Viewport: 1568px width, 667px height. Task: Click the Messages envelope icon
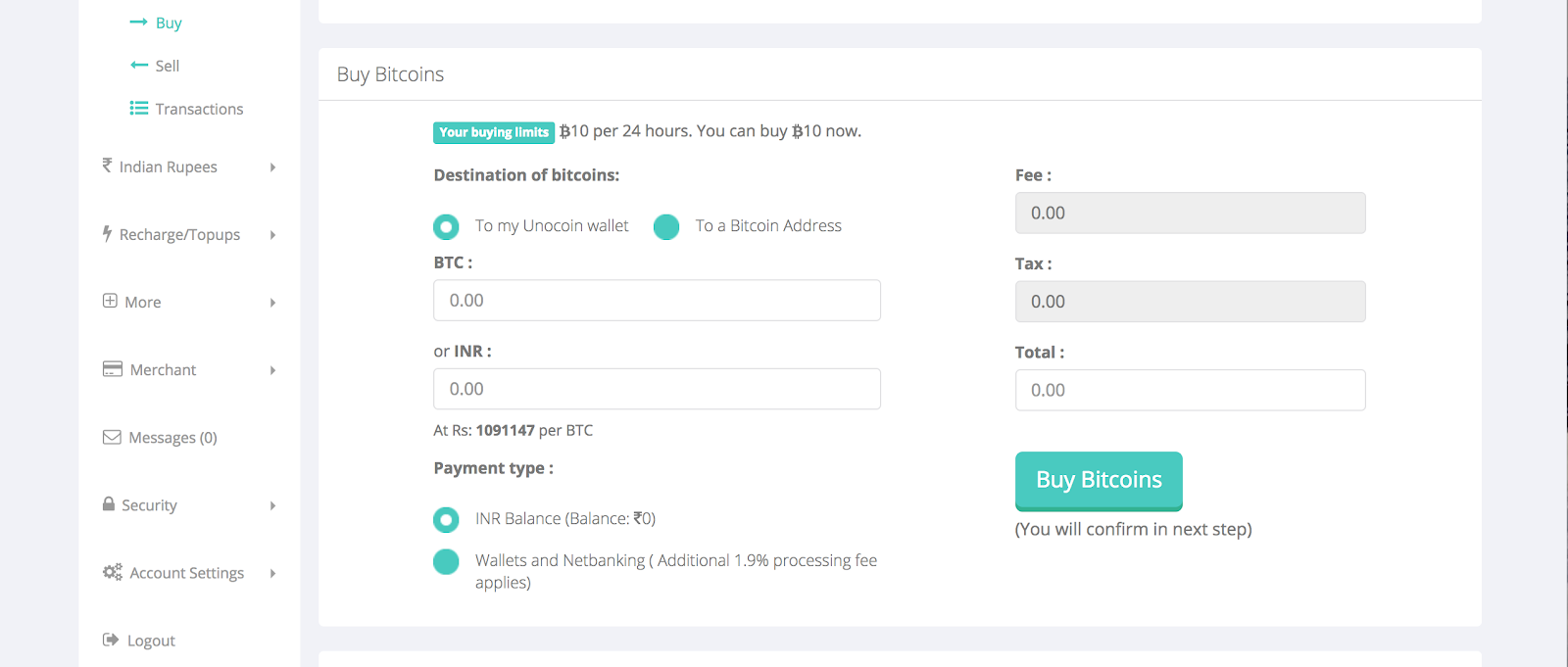[112, 437]
